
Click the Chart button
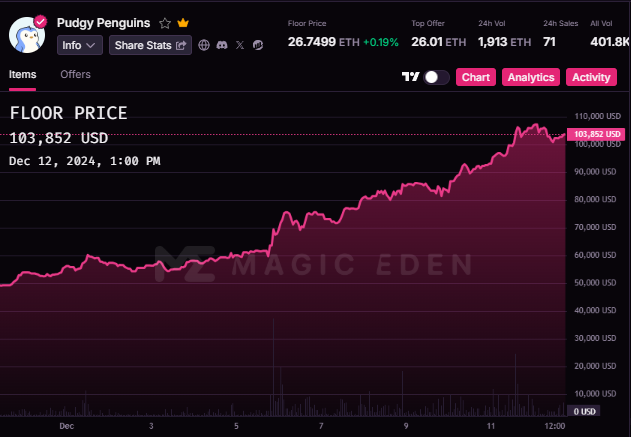point(476,77)
